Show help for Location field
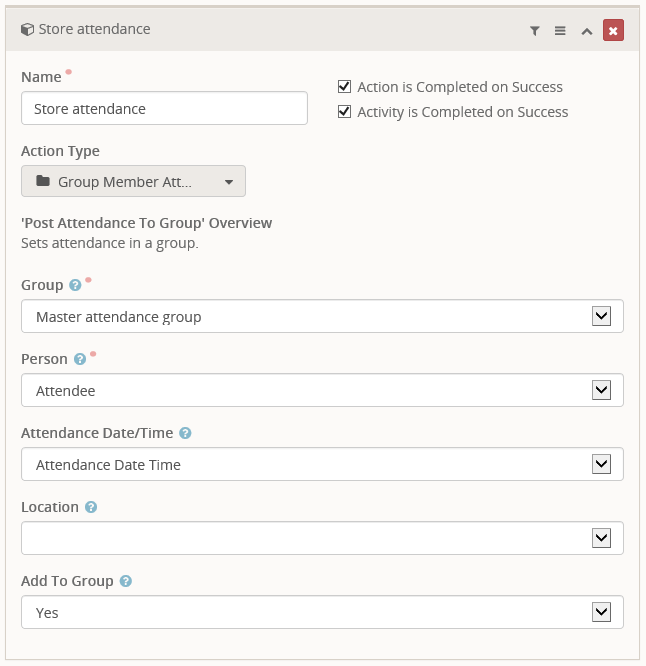 click(x=91, y=508)
